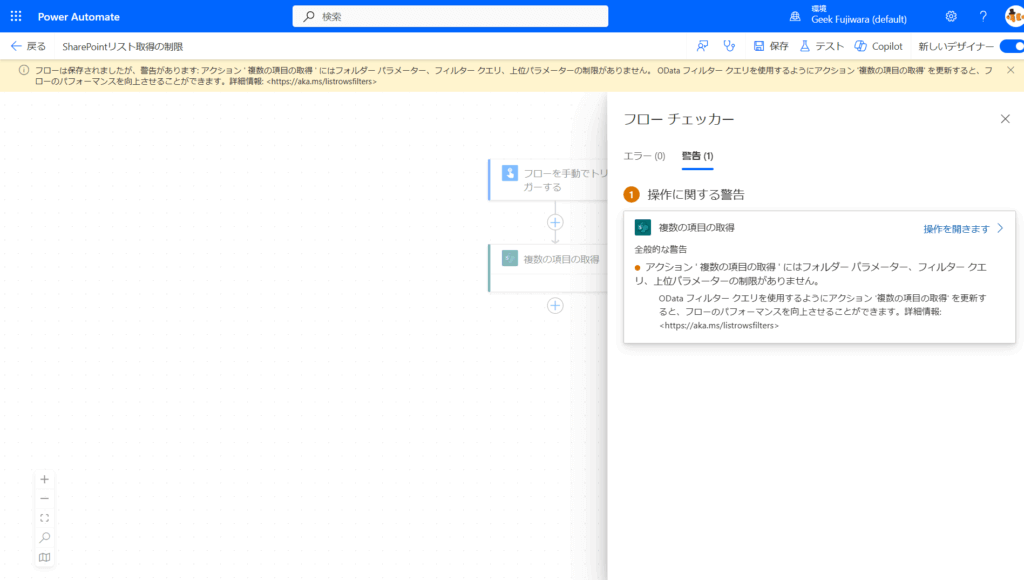Open the help question mark icon
Image resolution: width=1024 pixels, height=580 pixels.
click(x=983, y=16)
